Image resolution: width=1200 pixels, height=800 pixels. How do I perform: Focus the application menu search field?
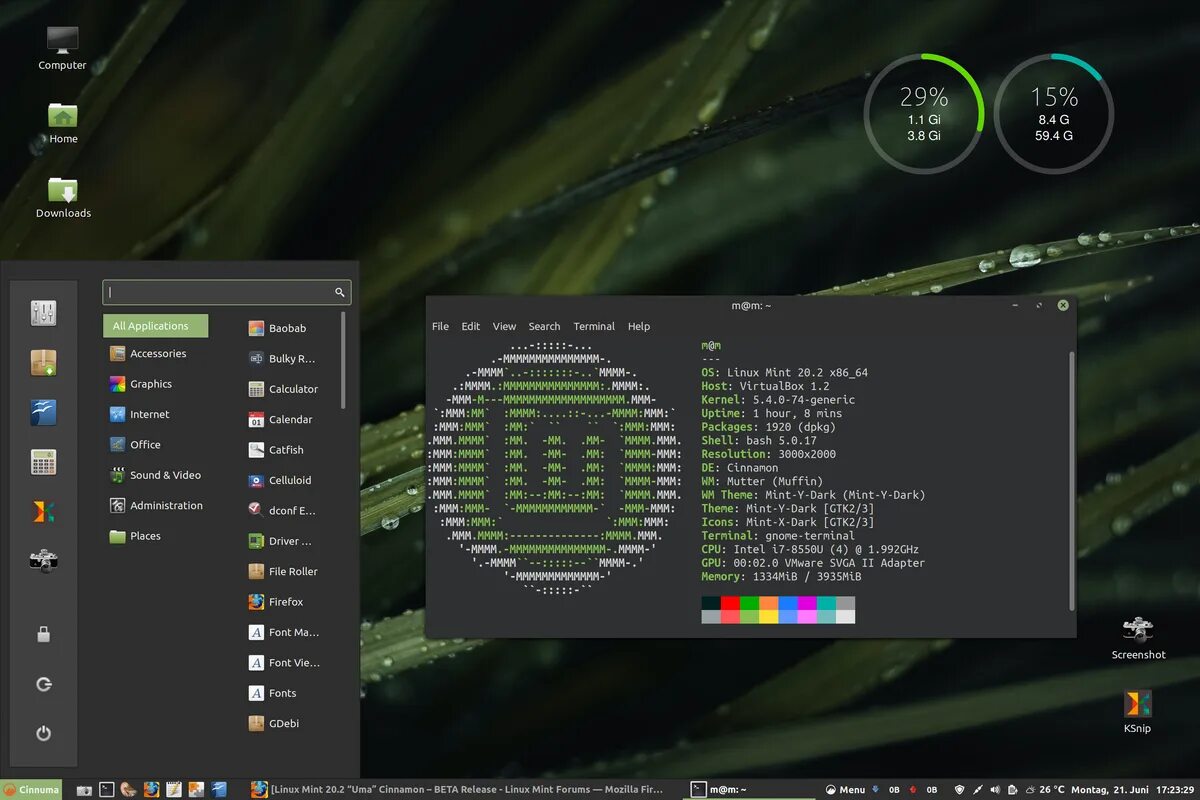point(227,292)
